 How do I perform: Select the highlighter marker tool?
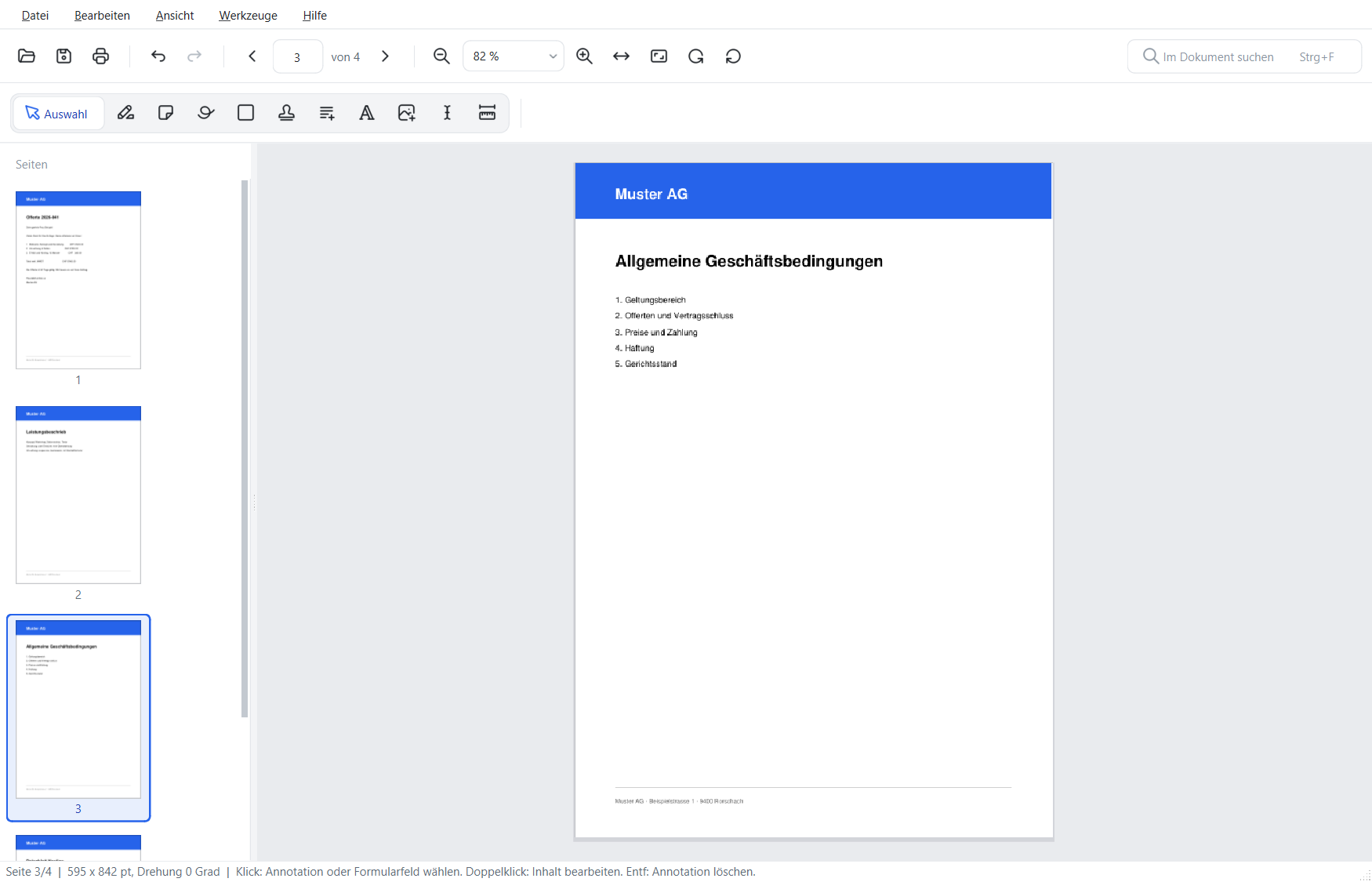tap(125, 113)
